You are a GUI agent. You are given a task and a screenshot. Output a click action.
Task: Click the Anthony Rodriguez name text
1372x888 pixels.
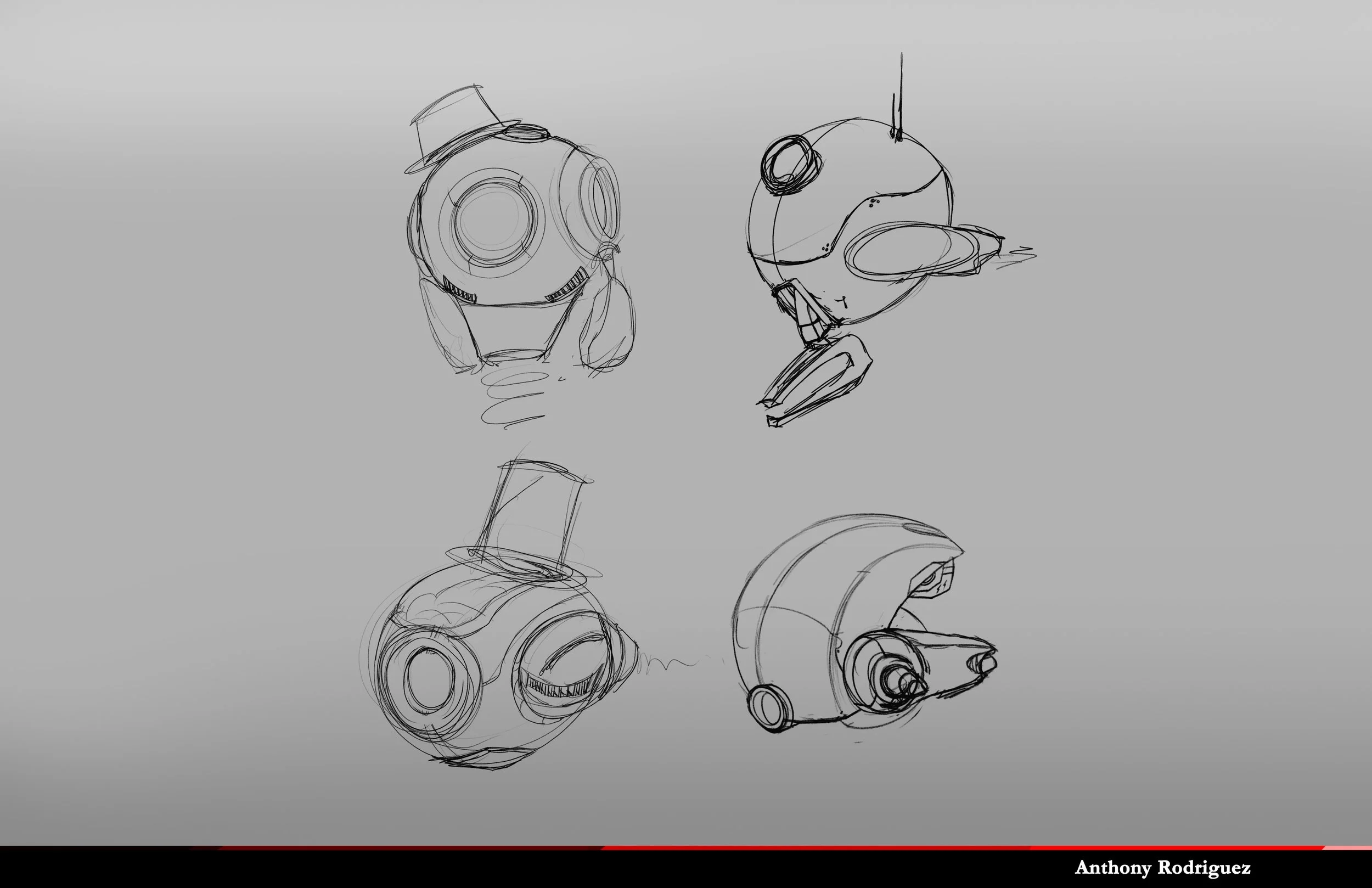click(1162, 868)
